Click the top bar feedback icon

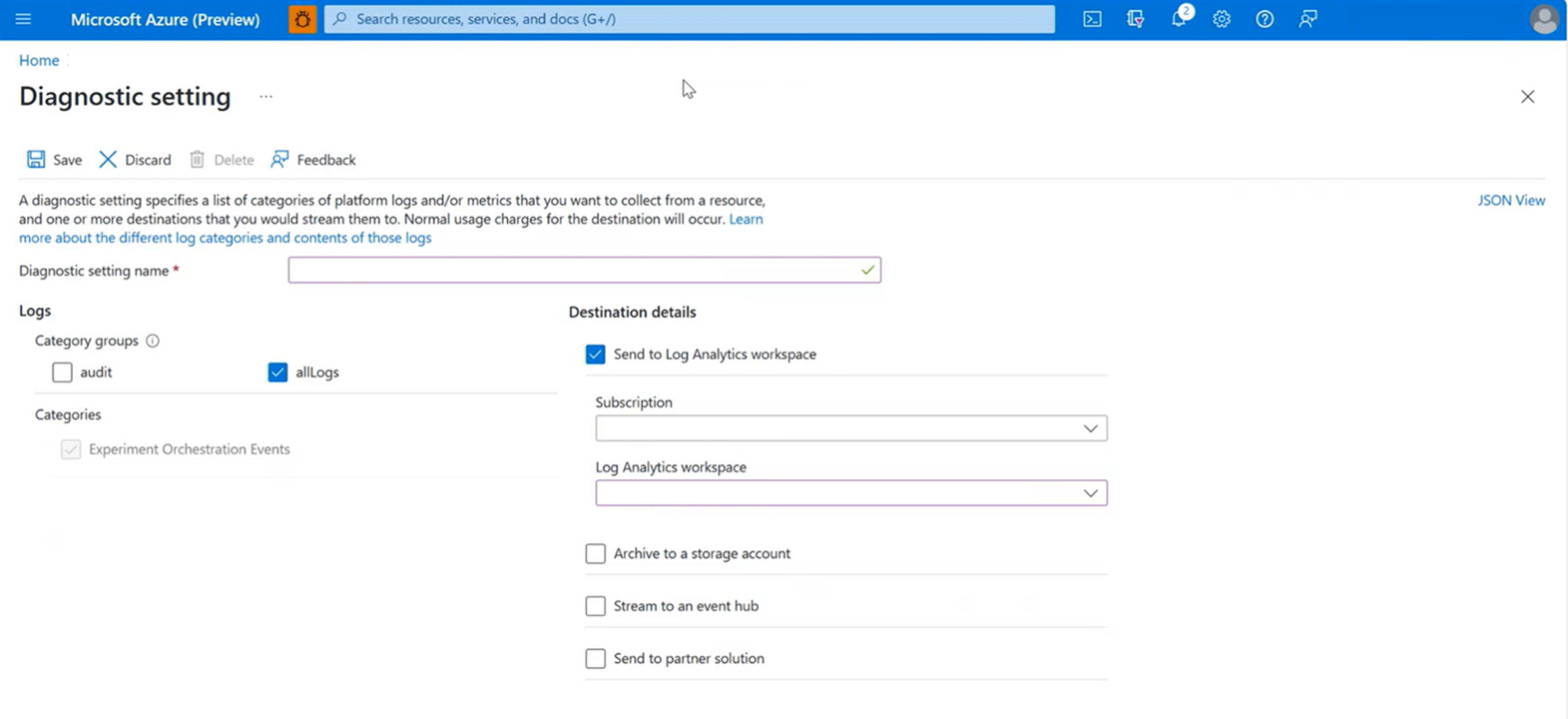click(x=1307, y=19)
